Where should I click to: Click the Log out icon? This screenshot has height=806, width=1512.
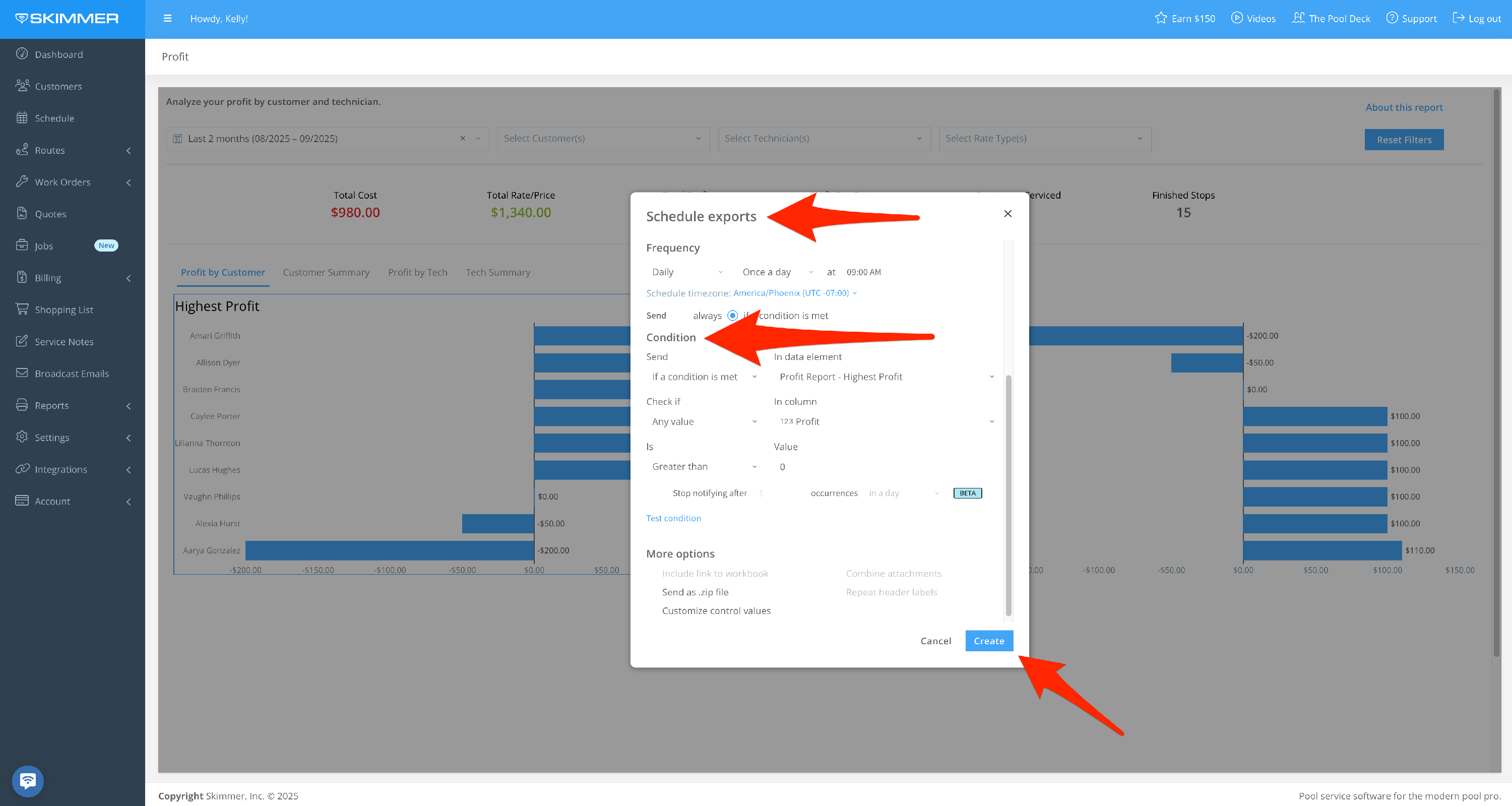(1458, 18)
